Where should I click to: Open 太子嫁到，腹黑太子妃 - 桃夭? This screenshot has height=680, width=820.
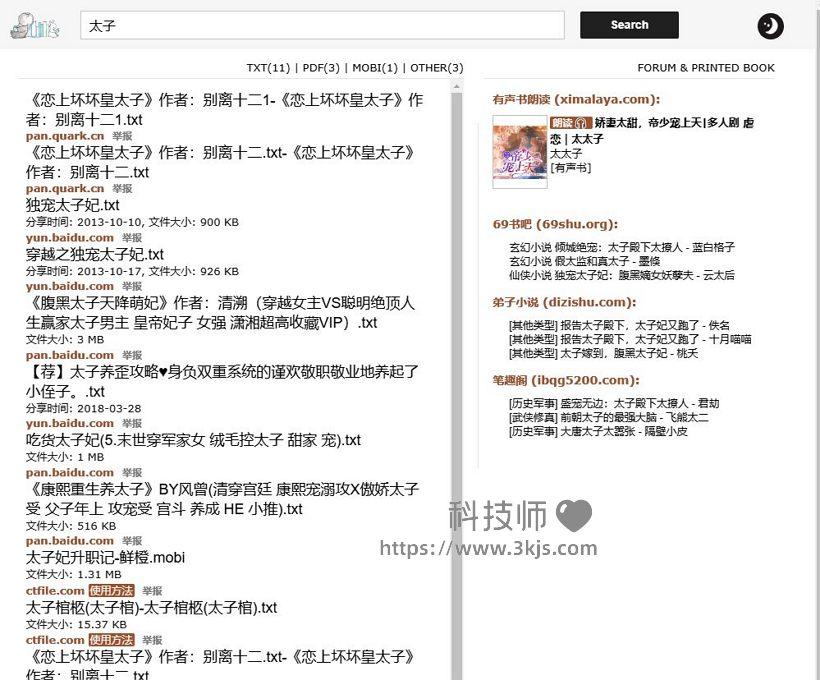click(x=603, y=354)
